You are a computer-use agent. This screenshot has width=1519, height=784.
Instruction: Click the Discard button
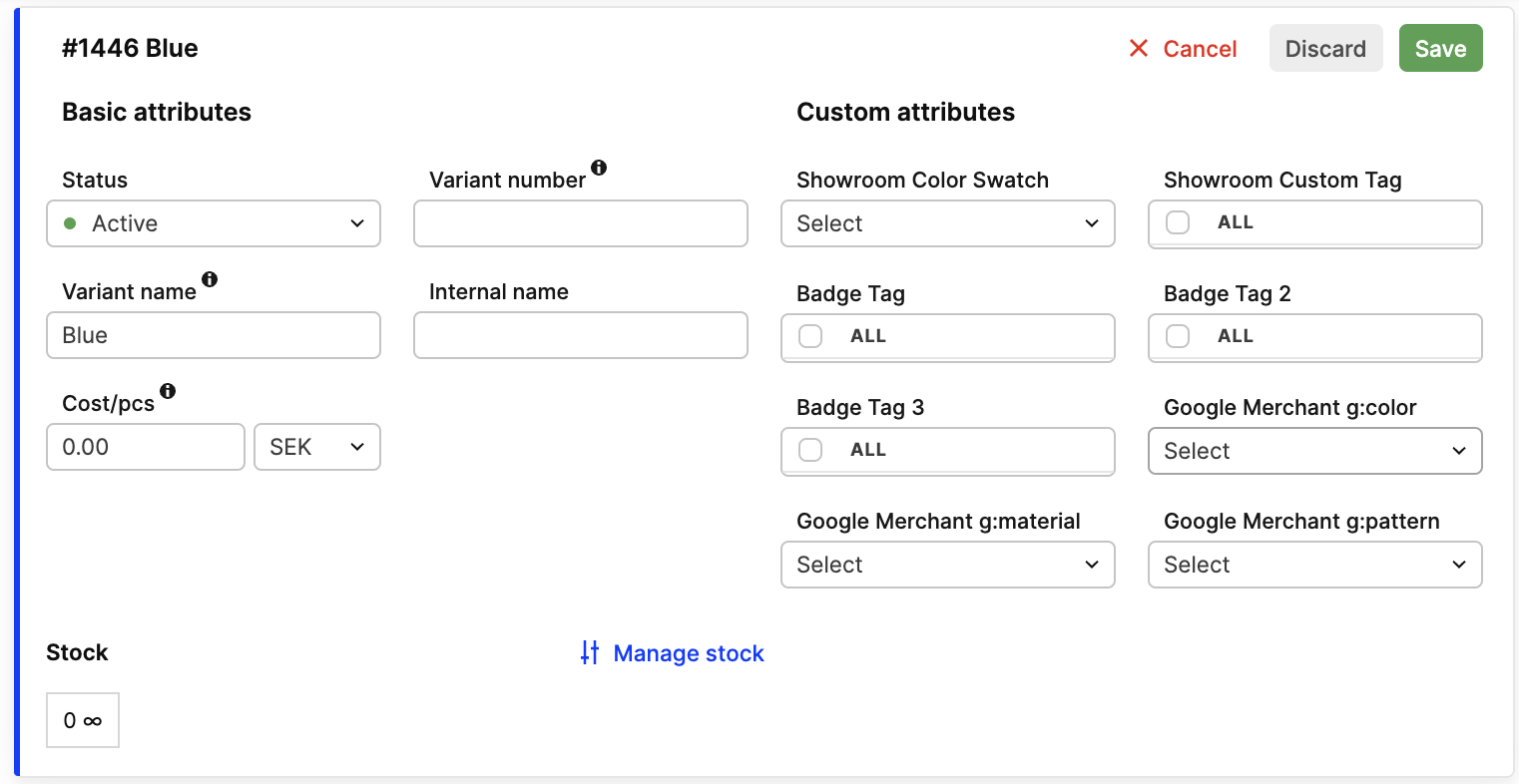coord(1325,48)
